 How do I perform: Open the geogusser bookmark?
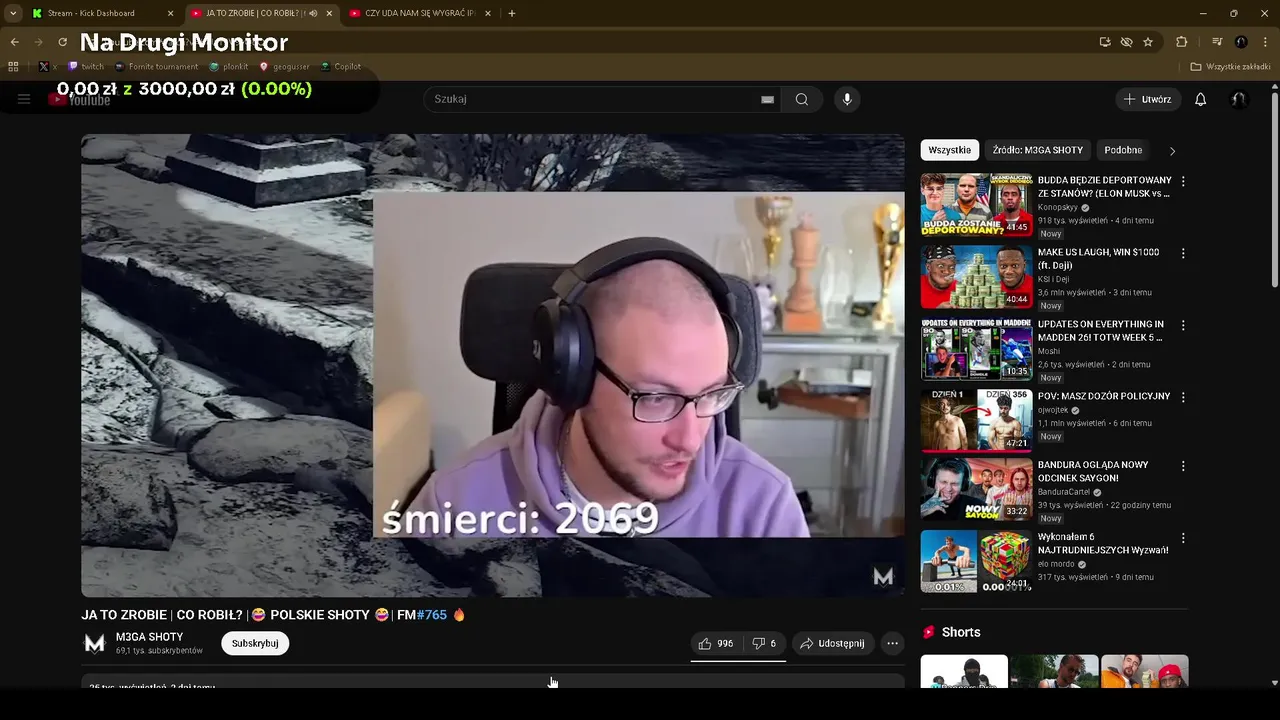pyautogui.click(x=285, y=67)
